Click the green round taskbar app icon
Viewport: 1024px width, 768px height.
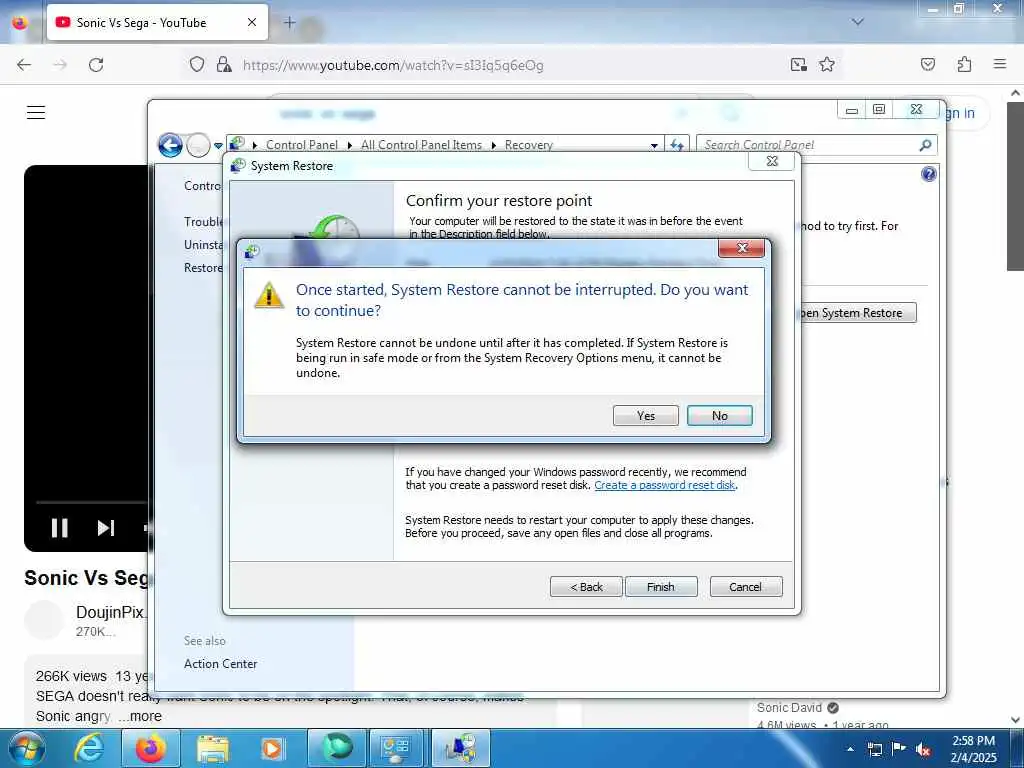tap(336, 748)
